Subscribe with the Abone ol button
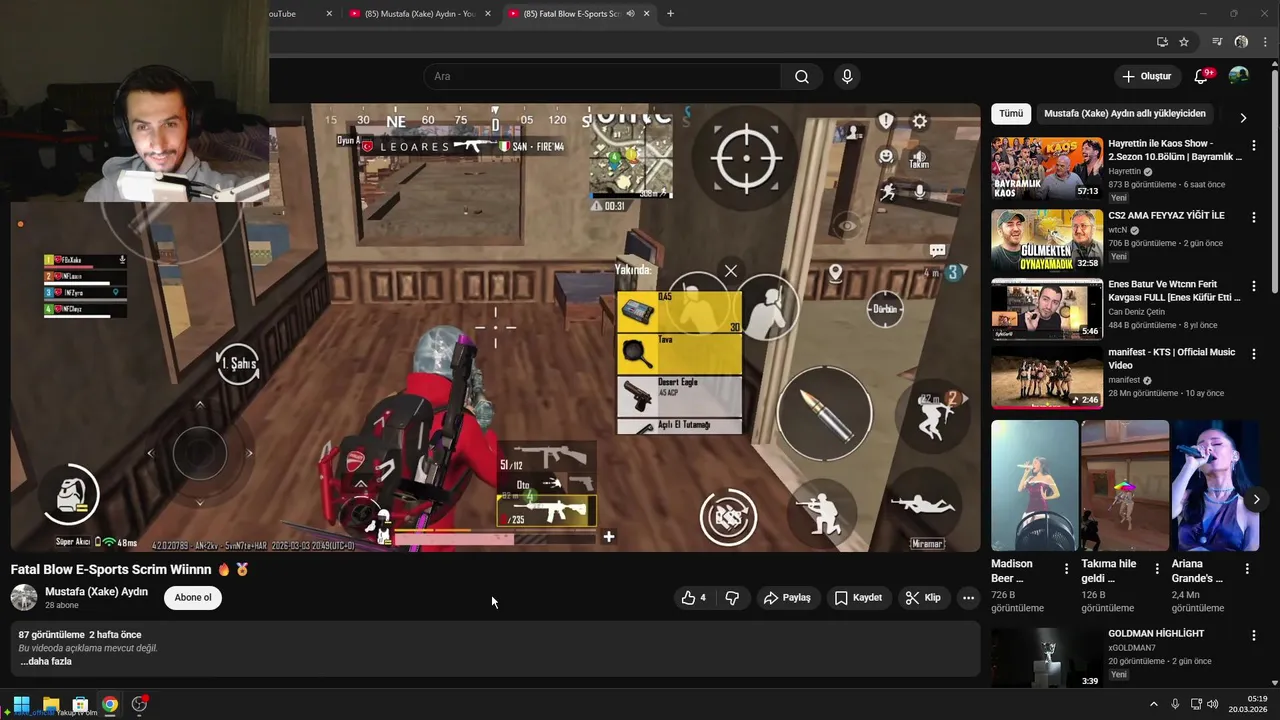Image resolution: width=1280 pixels, height=720 pixels. (x=193, y=598)
